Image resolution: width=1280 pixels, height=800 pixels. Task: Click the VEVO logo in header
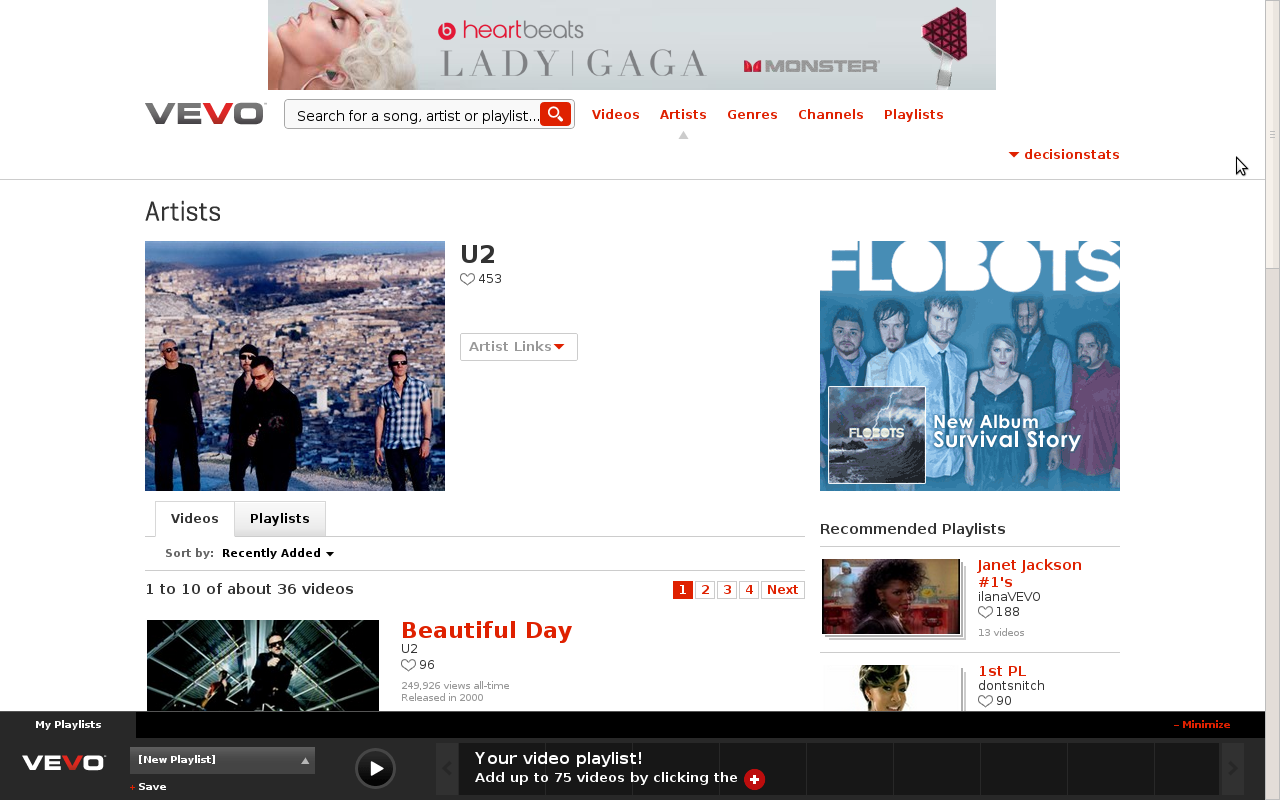click(x=206, y=114)
